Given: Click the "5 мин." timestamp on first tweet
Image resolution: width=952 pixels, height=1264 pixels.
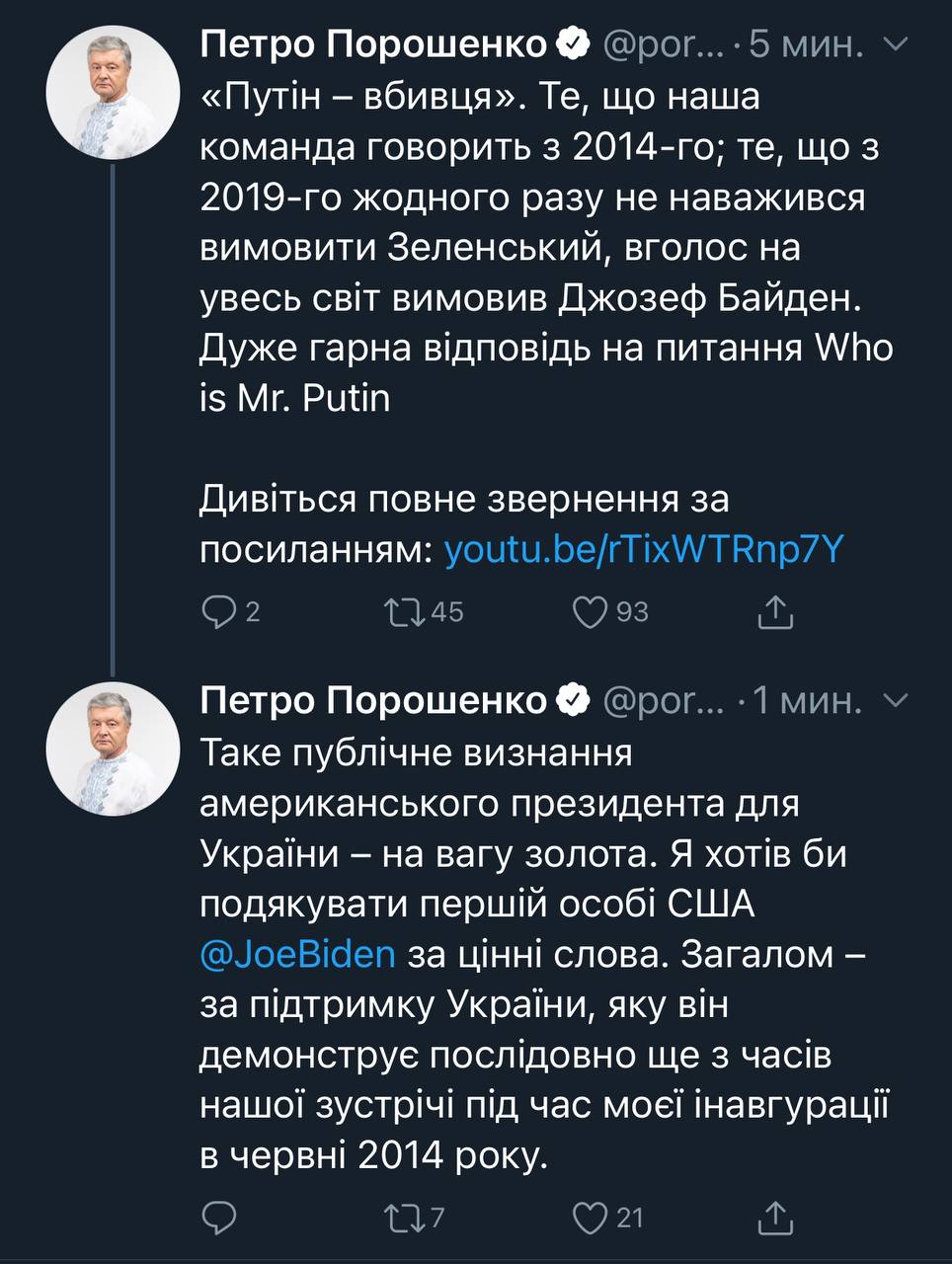Looking at the screenshot, I should click(807, 44).
